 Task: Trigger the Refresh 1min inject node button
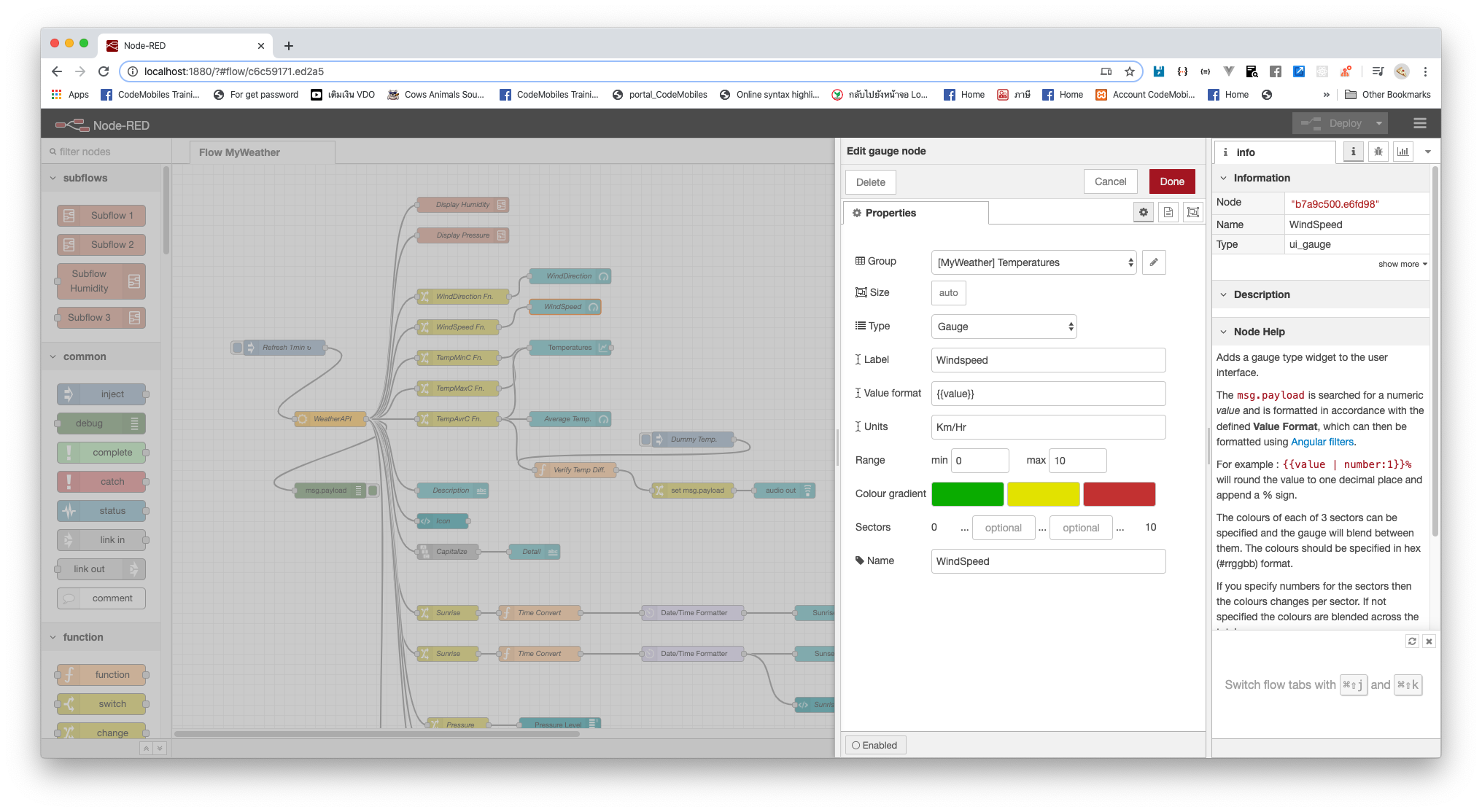click(237, 348)
